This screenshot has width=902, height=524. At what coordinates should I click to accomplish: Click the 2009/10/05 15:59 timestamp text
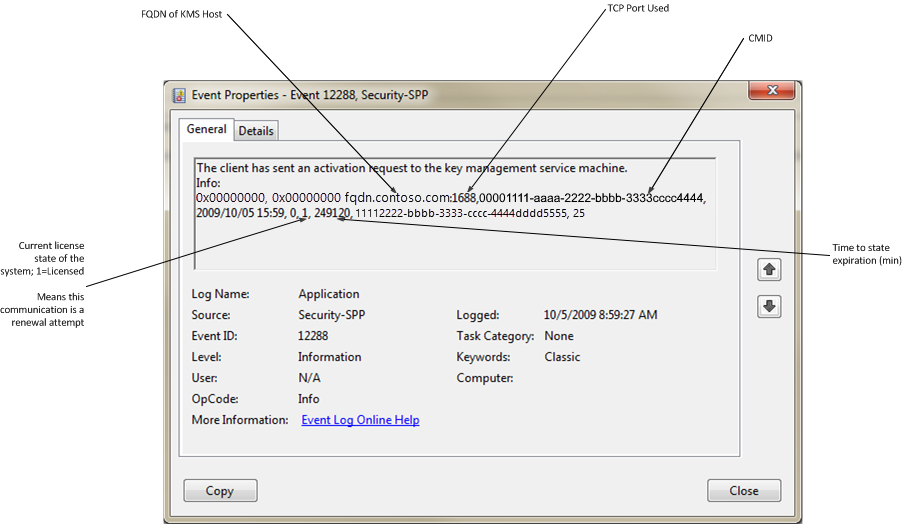click(240, 213)
